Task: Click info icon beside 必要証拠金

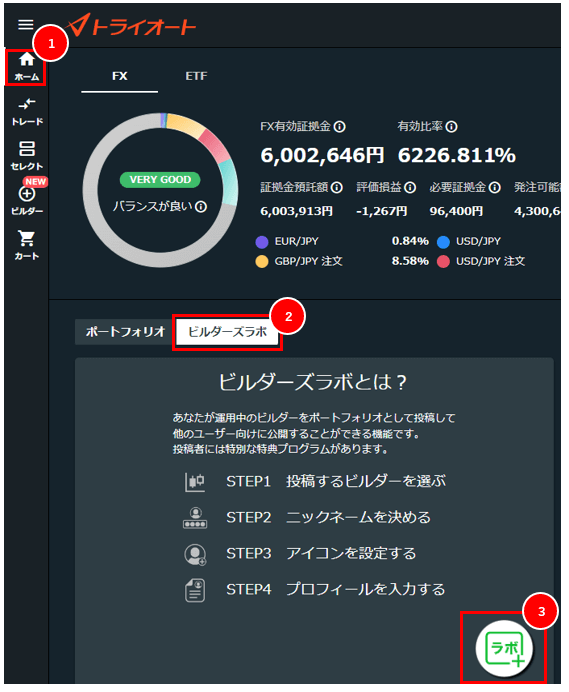Action: [x=495, y=188]
